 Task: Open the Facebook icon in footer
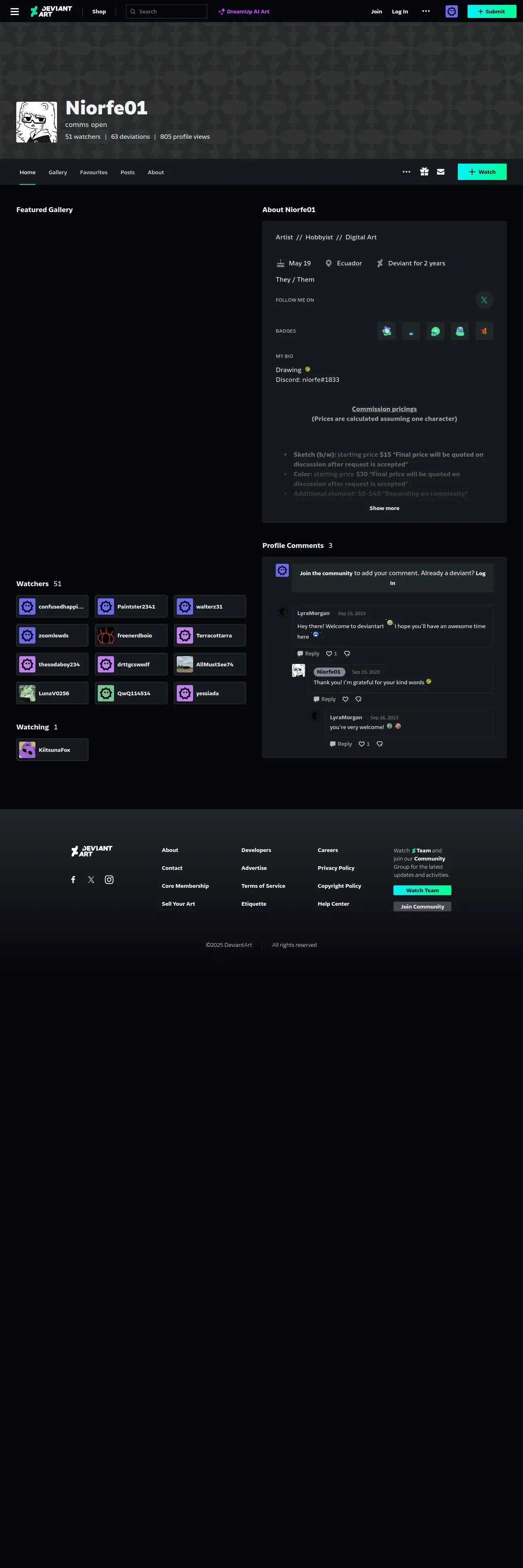[73, 880]
